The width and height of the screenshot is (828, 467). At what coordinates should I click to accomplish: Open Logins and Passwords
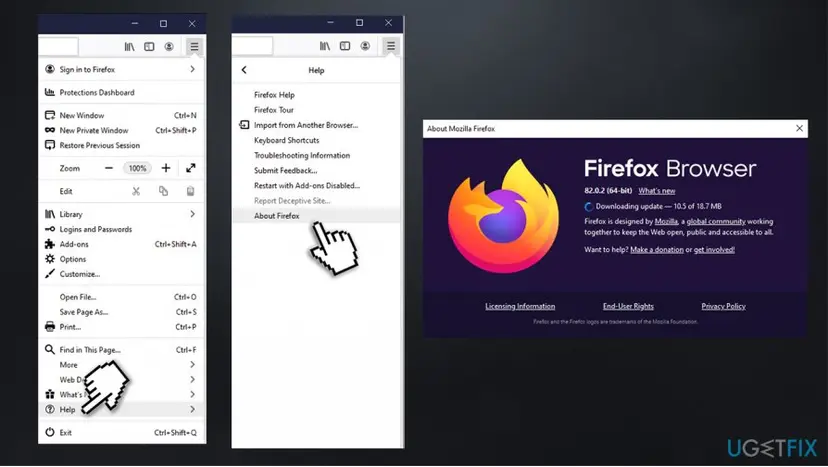pos(122,229)
